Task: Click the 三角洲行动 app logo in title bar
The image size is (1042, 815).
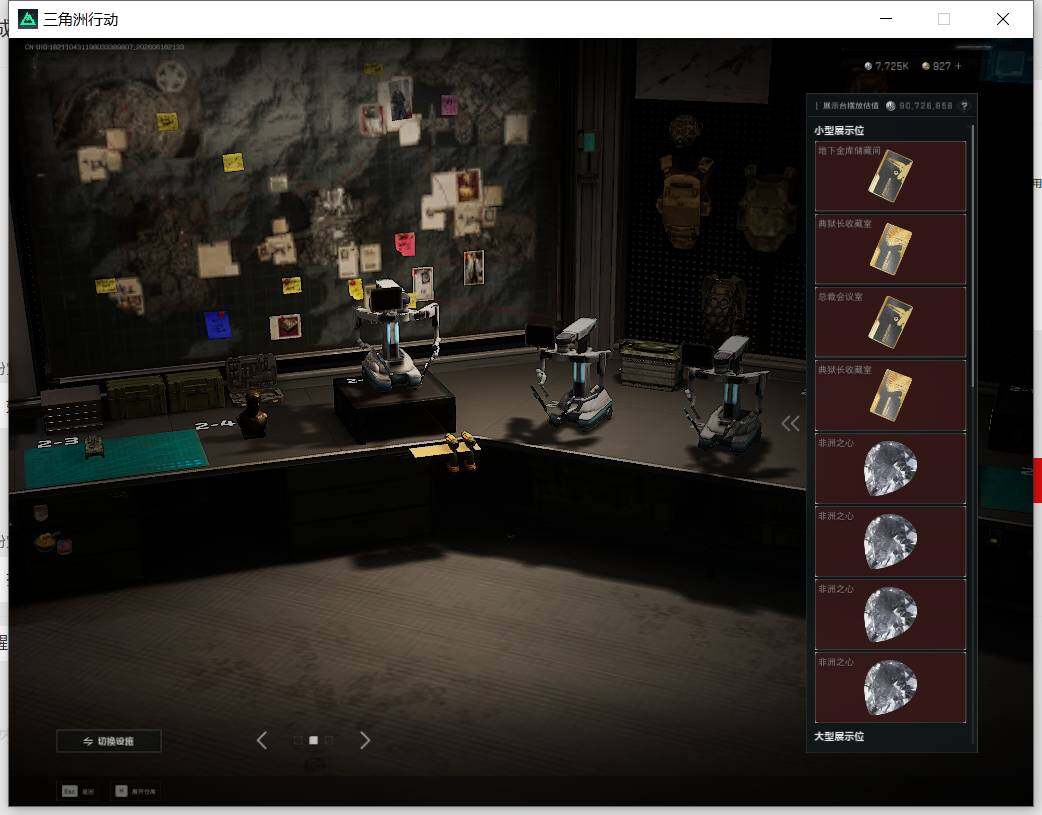Action: 28,19
